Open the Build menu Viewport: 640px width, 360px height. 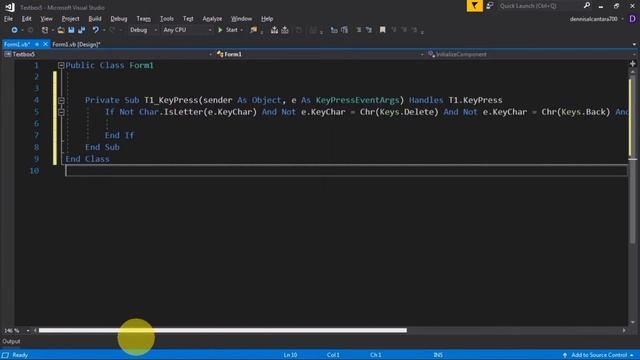point(95,19)
